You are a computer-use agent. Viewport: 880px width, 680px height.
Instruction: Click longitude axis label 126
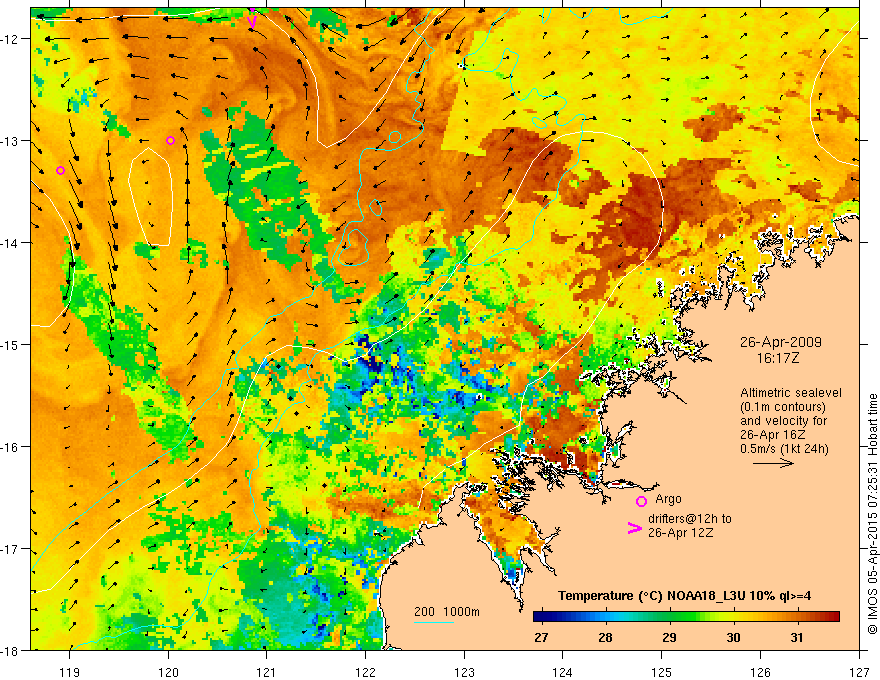click(760, 672)
